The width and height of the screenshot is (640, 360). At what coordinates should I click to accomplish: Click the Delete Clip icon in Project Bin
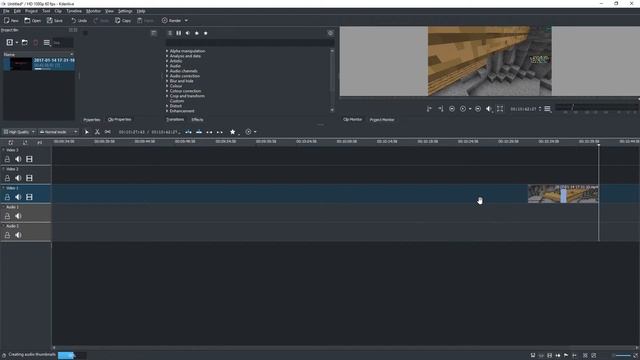click(36, 42)
